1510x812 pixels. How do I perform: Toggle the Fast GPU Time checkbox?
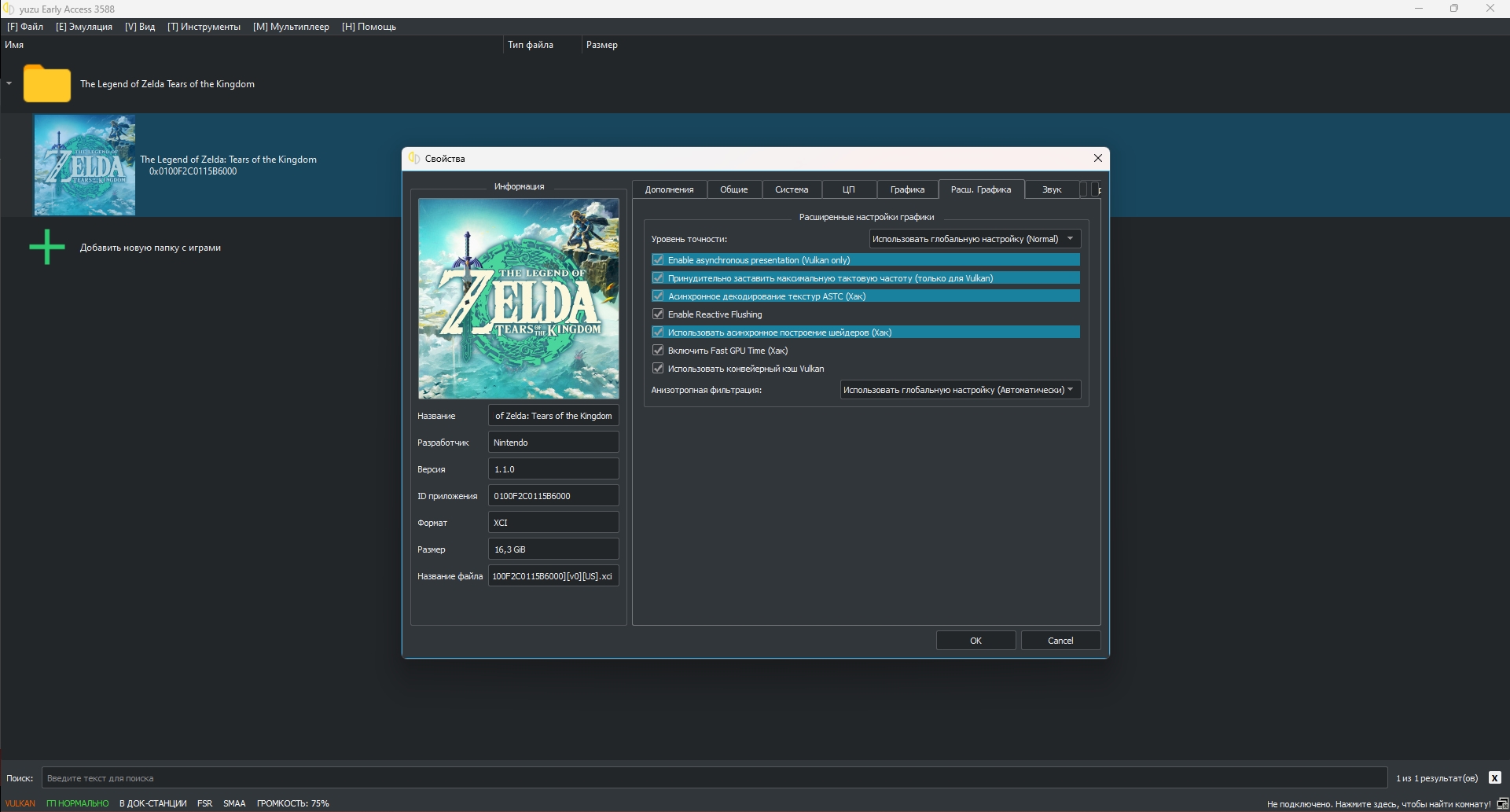(658, 350)
